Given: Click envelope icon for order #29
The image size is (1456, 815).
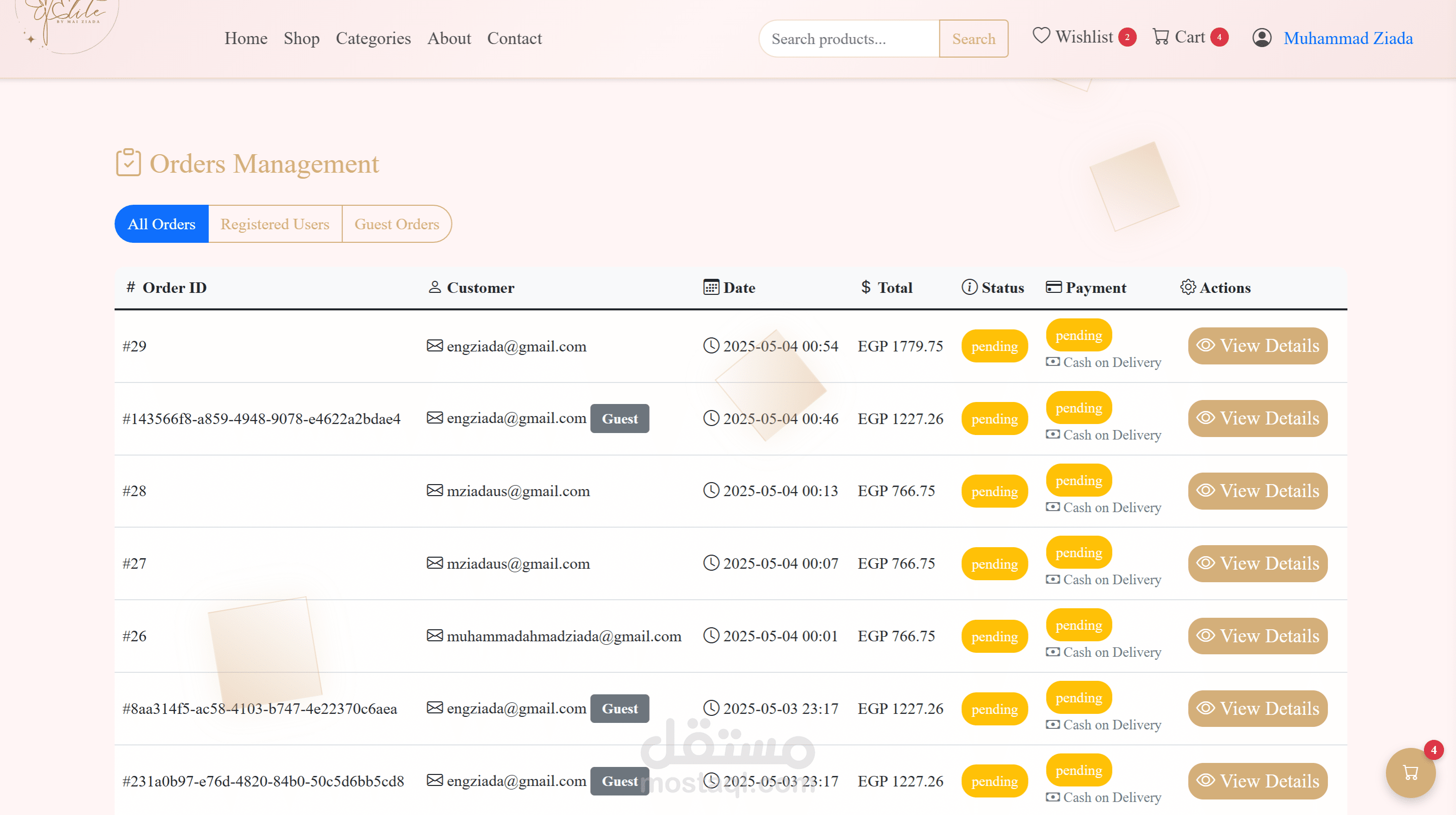Looking at the screenshot, I should coord(434,345).
